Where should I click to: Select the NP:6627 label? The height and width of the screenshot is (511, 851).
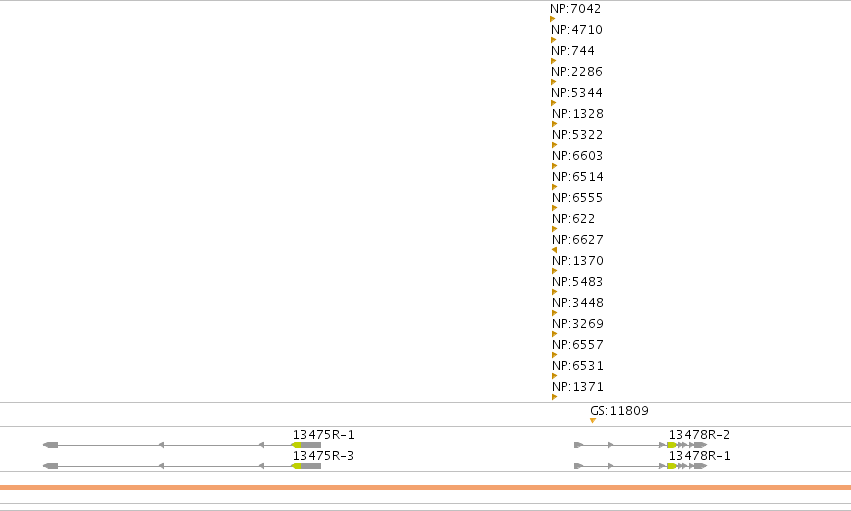click(x=578, y=240)
